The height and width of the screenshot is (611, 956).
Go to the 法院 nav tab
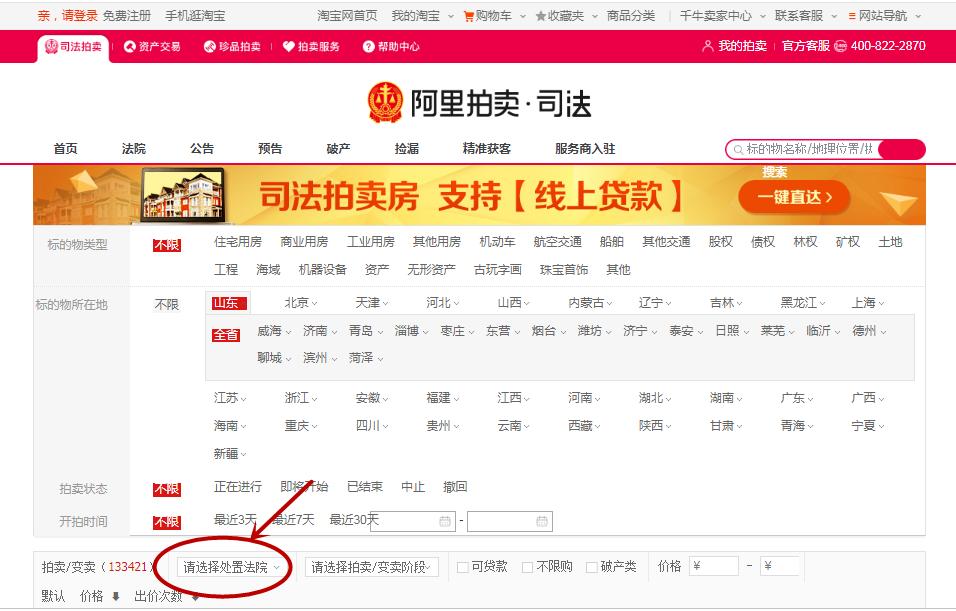pos(134,149)
